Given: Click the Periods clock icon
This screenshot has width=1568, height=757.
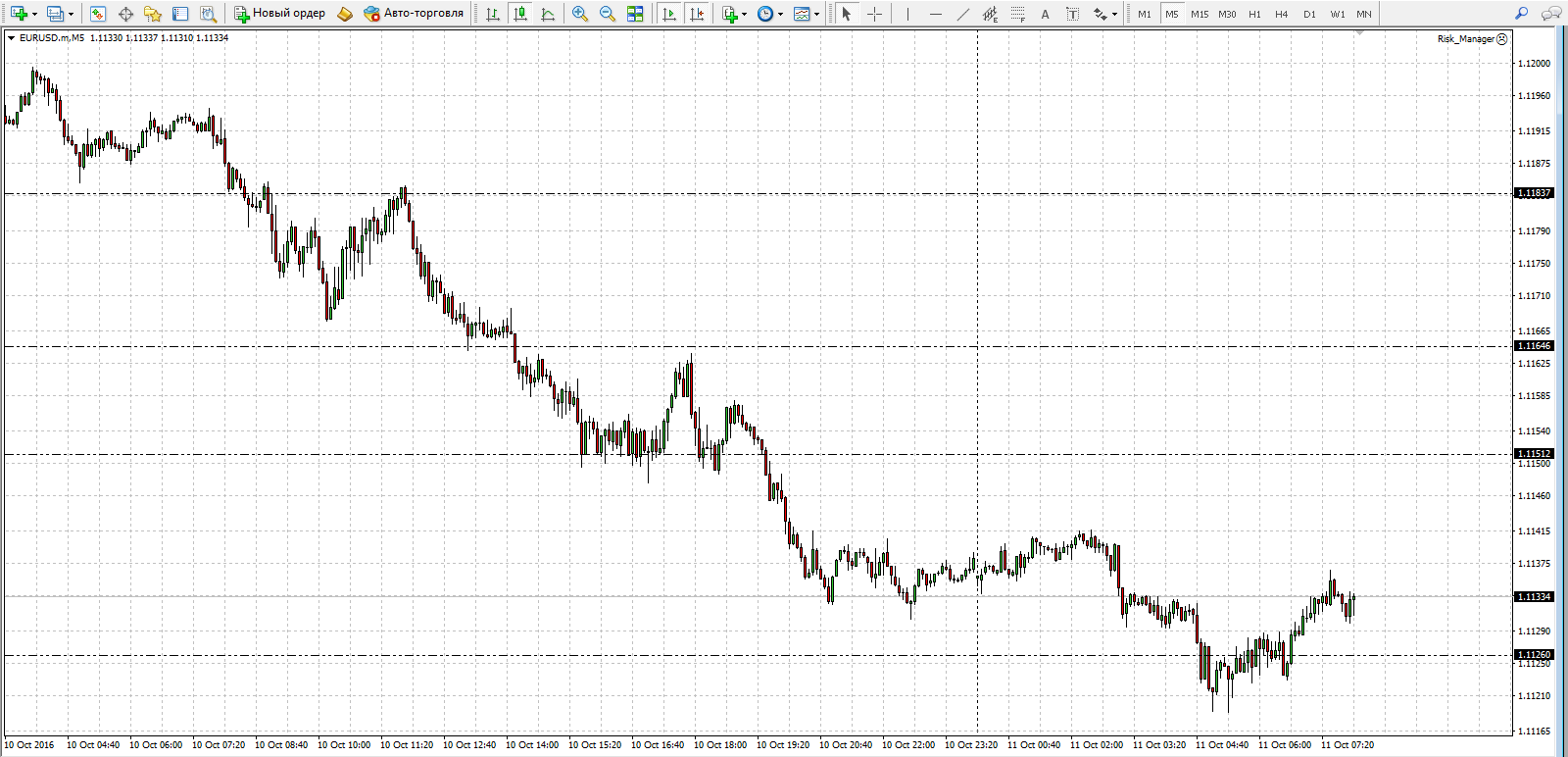Looking at the screenshot, I should click(765, 14).
